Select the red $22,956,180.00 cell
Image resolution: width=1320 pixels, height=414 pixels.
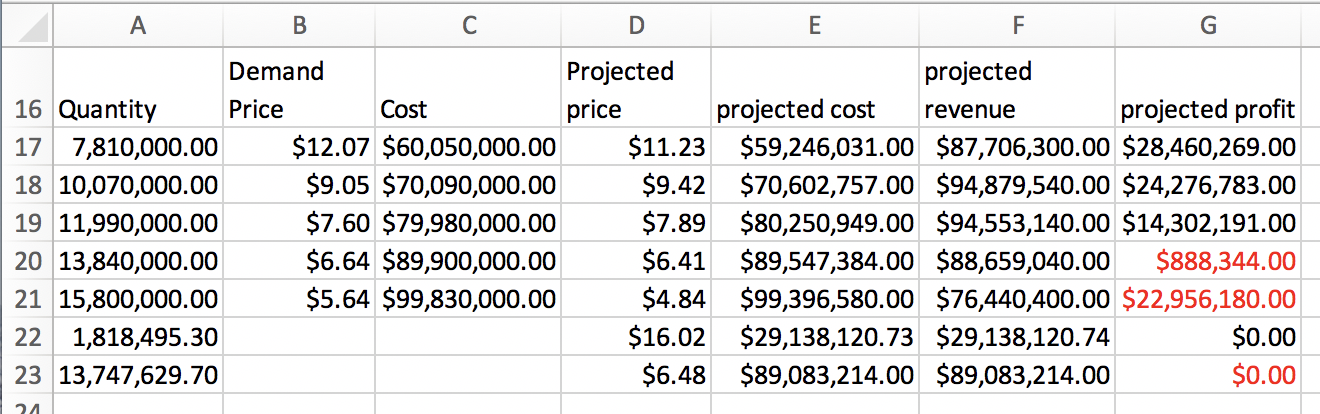click(1207, 300)
